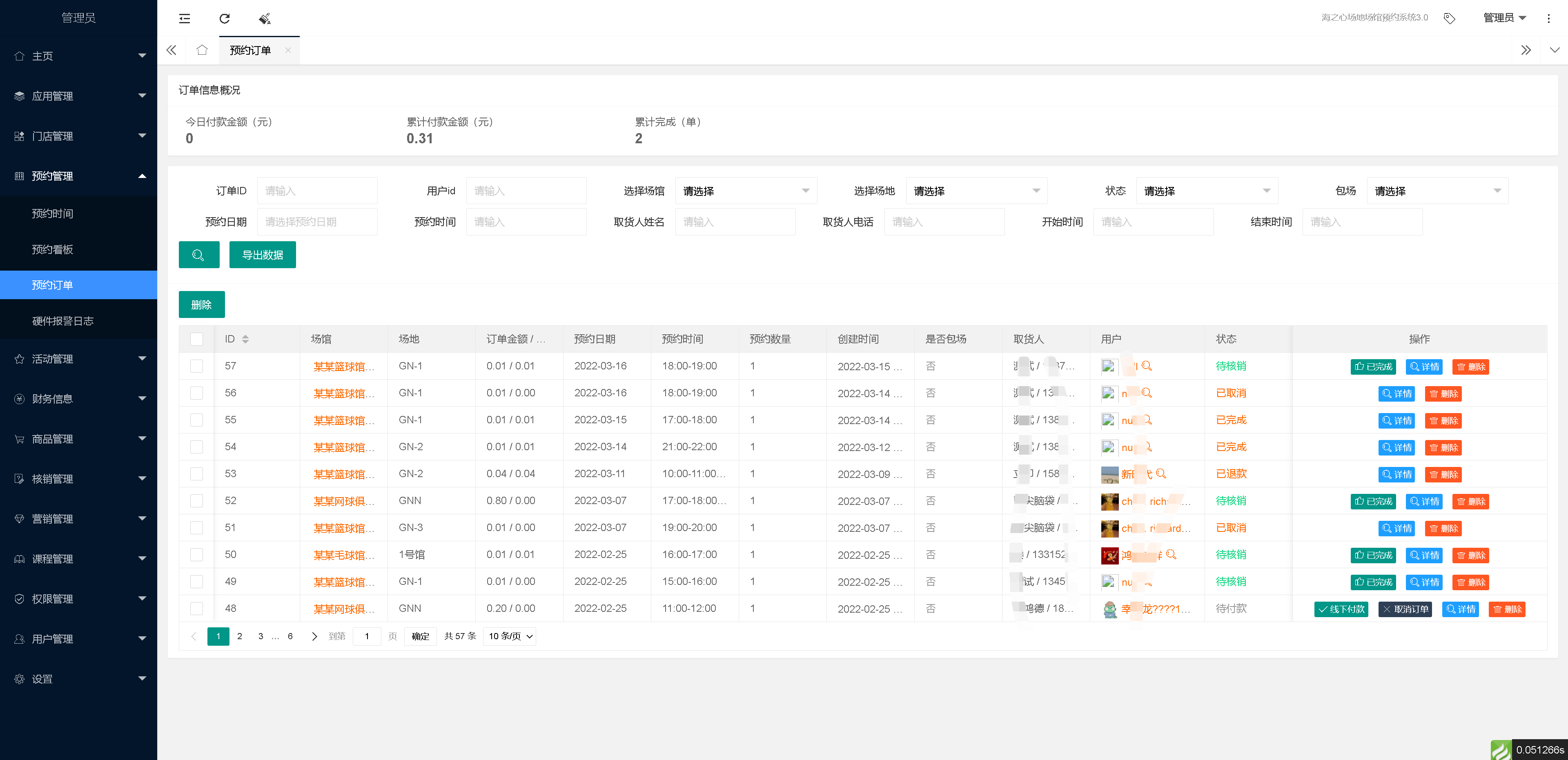1568x760 pixels.
Task: Check the checkbox for order 57
Action: pyautogui.click(x=196, y=366)
